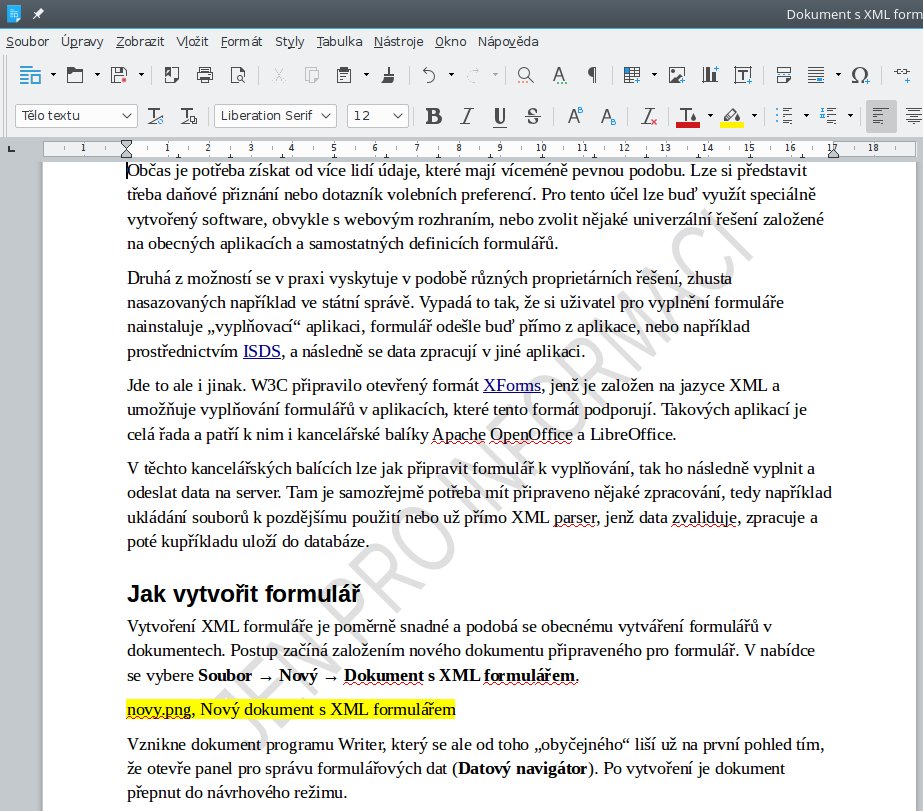
Task: Expand the Insert Field dropdown arrow
Action: click(x=838, y=75)
